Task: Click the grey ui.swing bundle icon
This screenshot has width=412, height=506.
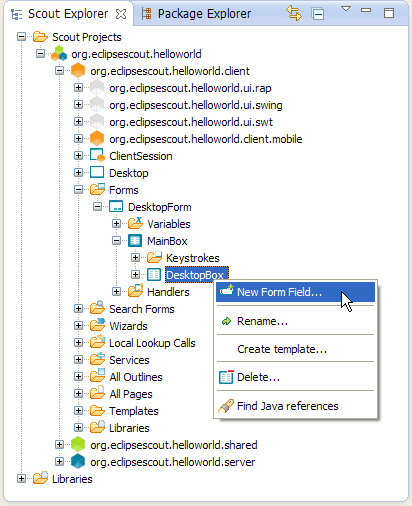Action: [x=97, y=105]
